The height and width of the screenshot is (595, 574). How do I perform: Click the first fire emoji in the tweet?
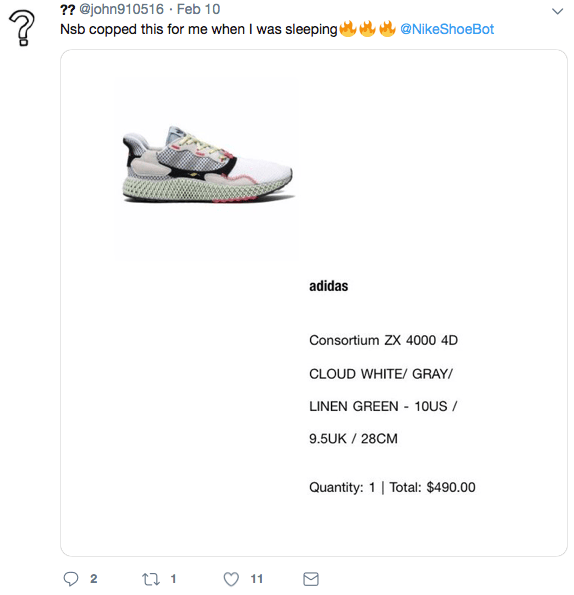point(348,29)
